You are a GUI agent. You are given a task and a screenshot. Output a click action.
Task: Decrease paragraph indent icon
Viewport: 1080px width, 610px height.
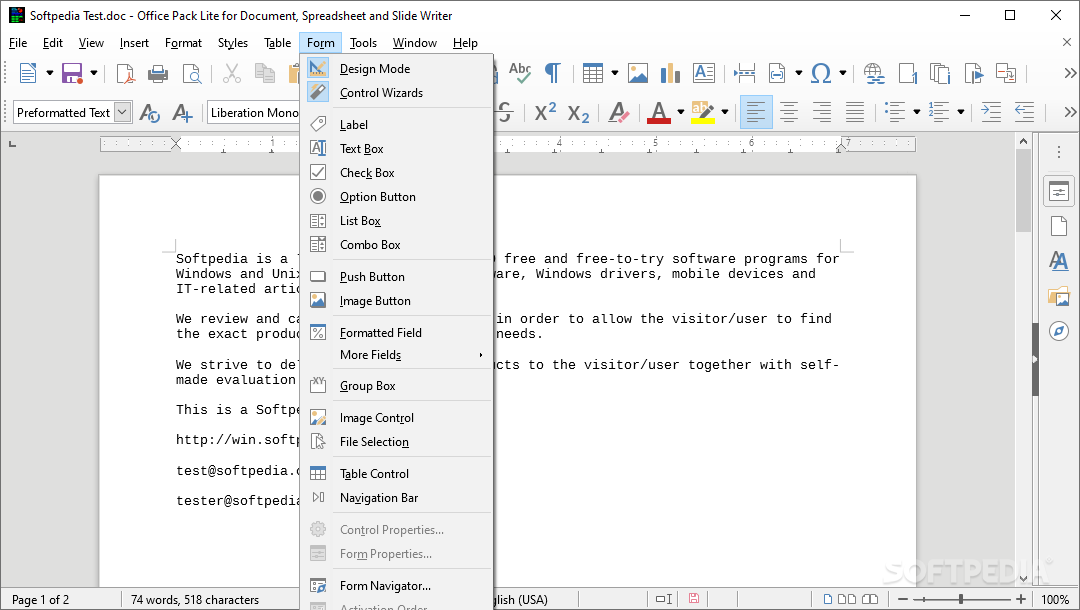click(x=1024, y=112)
